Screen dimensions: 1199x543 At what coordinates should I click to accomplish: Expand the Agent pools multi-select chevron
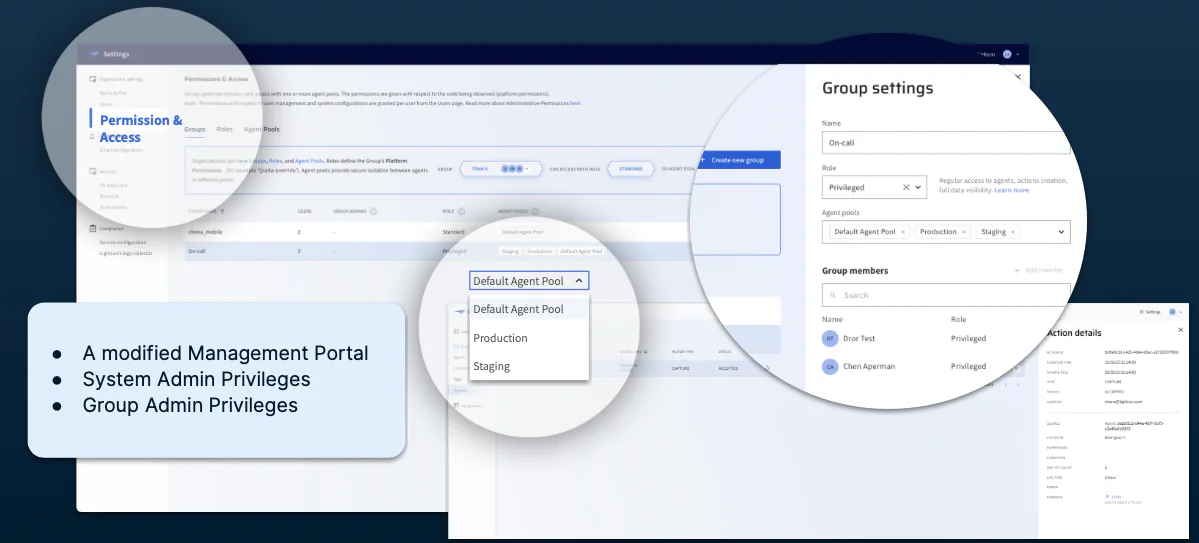point(1060,232)
